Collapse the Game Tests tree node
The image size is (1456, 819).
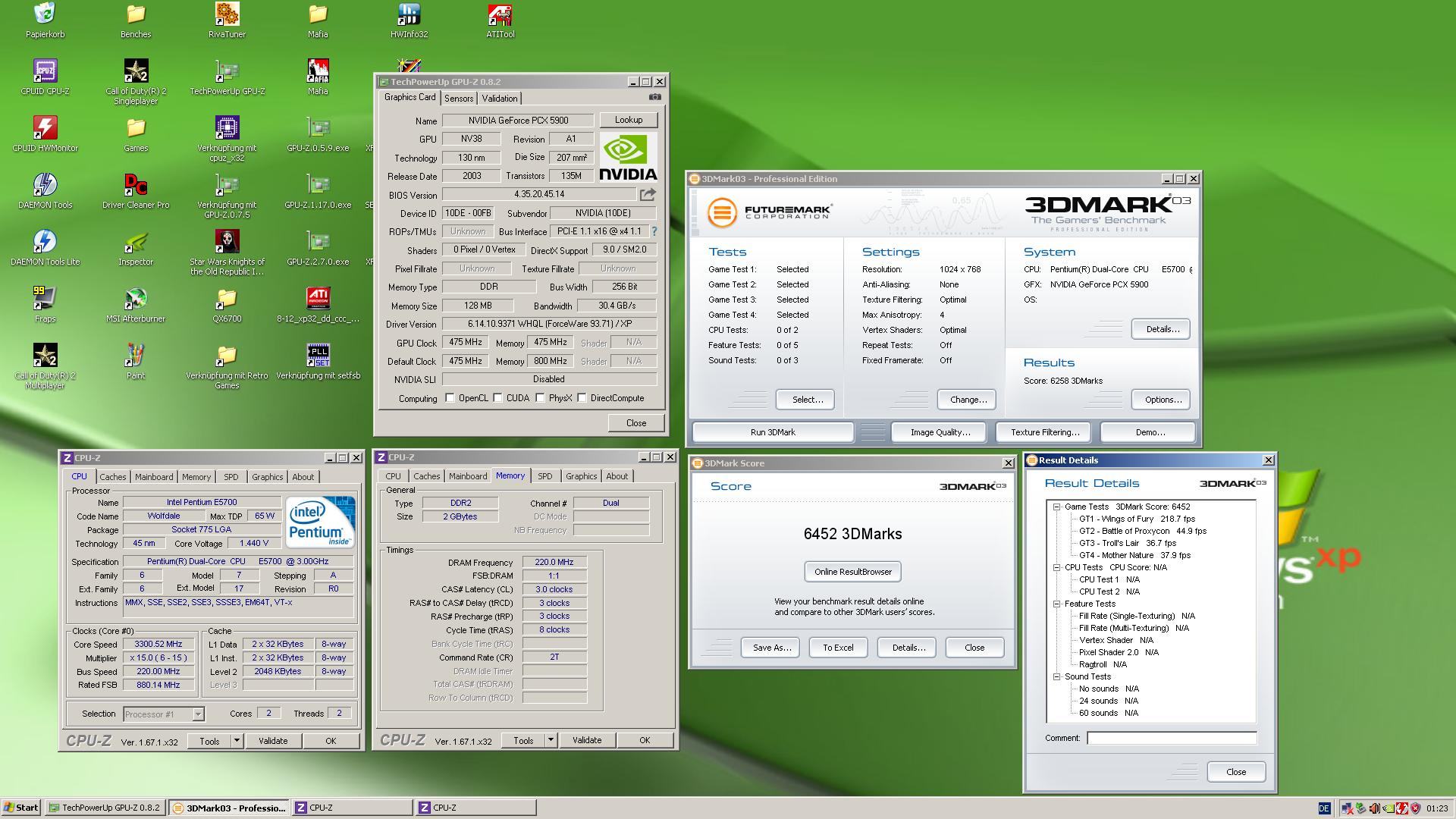pos(1056,507)
